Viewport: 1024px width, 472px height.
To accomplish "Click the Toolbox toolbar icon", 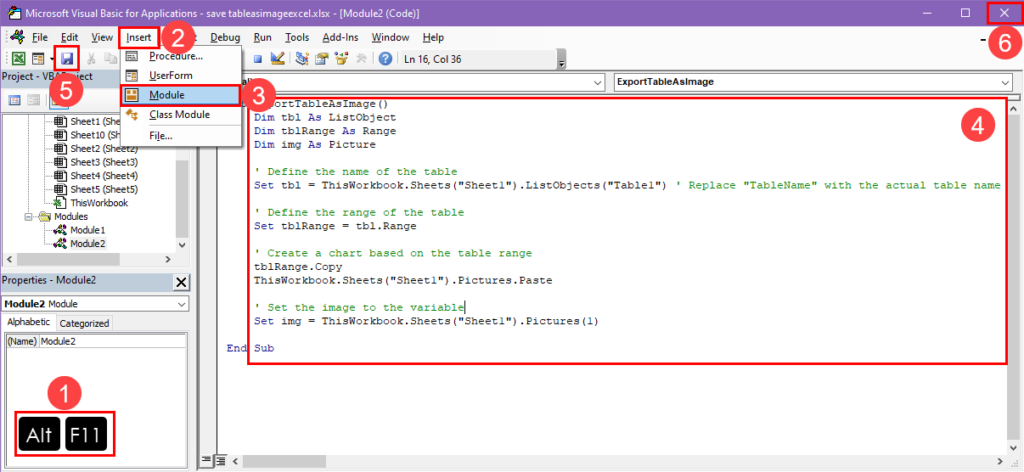I will pyautogui.click(x=360, y=59).
